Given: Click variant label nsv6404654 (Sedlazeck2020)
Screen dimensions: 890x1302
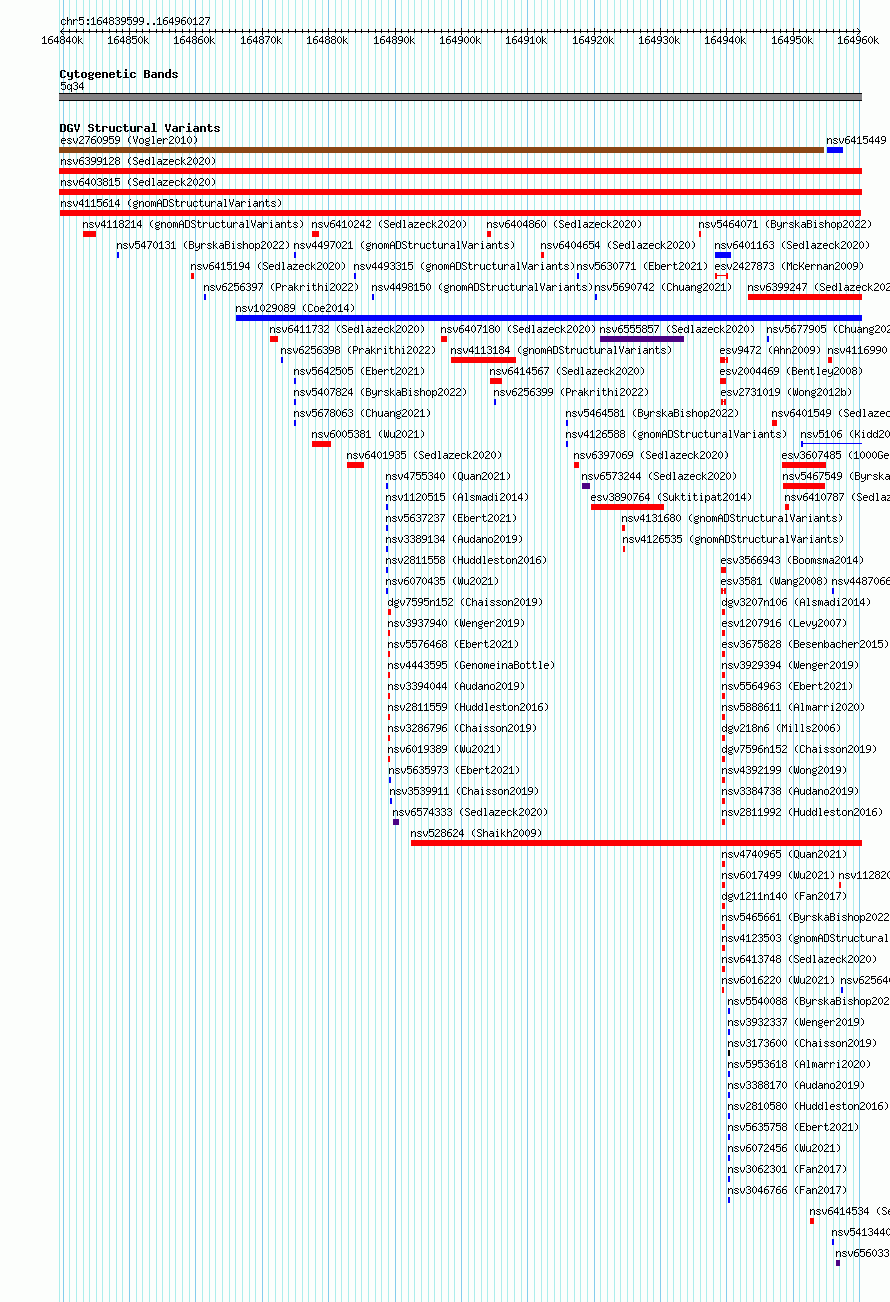Looking at the screenshot, I should click(619, 245).
